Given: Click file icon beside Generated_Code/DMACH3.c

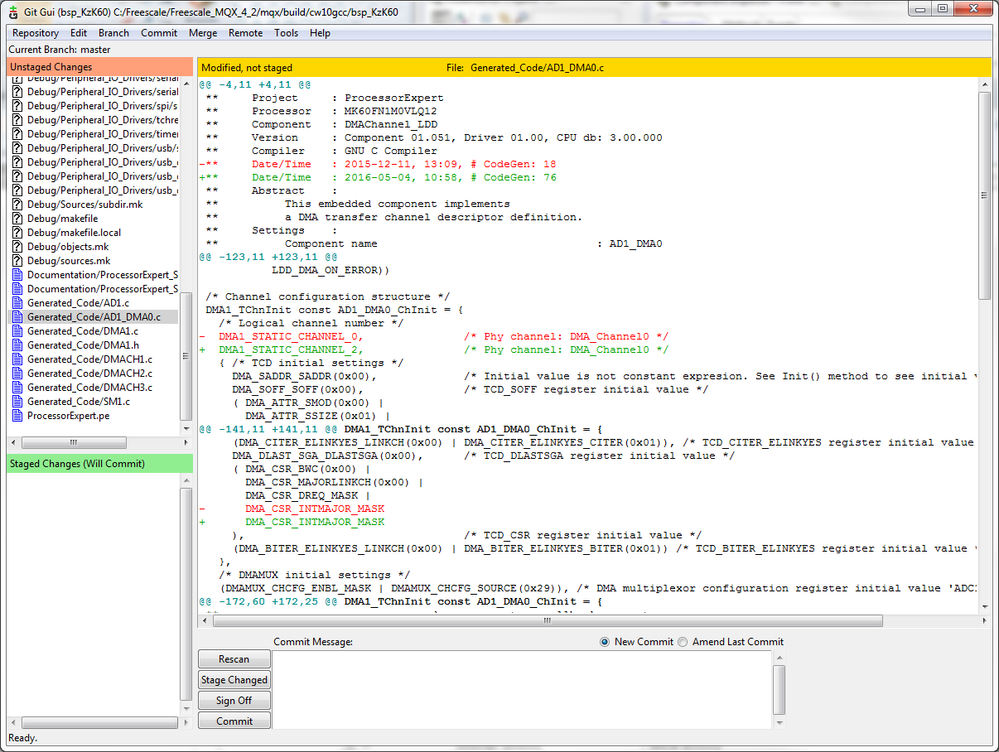Looking at the screenshot, I should (x=18, y=387).
